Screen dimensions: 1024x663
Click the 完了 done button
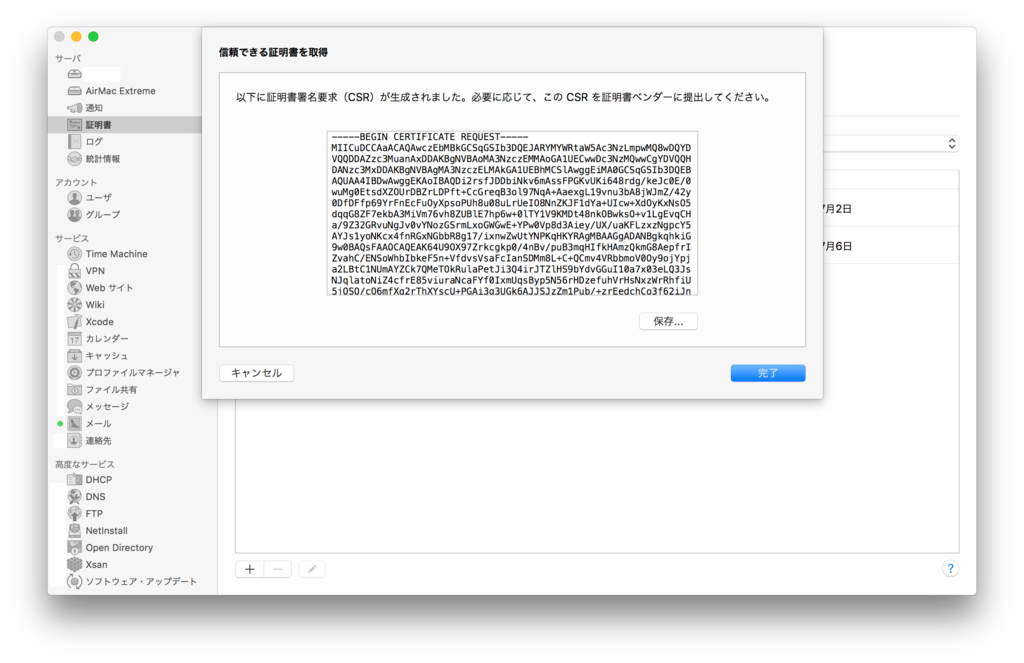pos(767,373)
